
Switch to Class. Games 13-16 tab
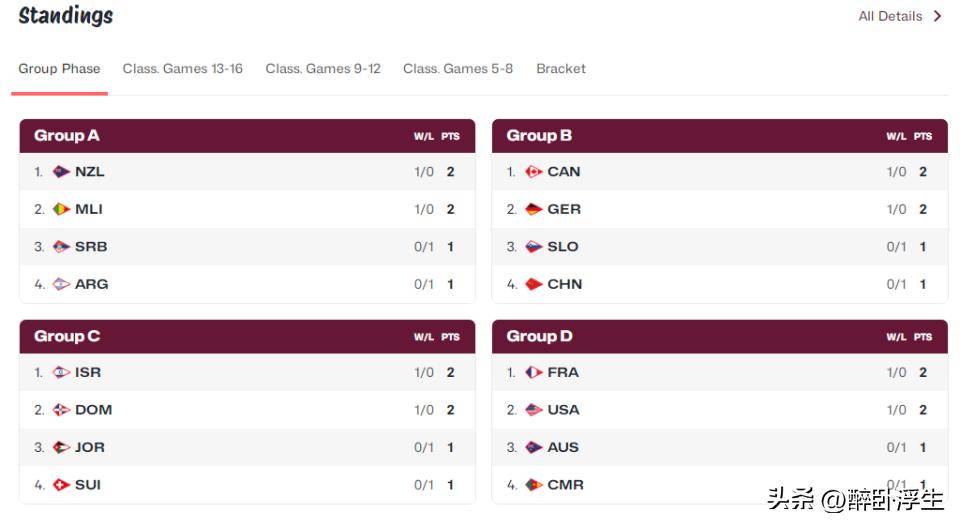(x=182, y=69)
